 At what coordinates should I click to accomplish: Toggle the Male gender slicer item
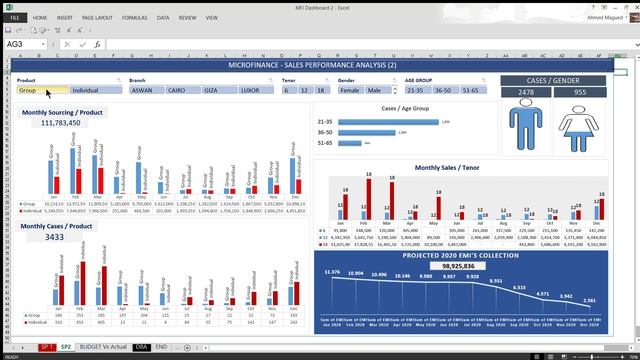(x=378, y=90)
